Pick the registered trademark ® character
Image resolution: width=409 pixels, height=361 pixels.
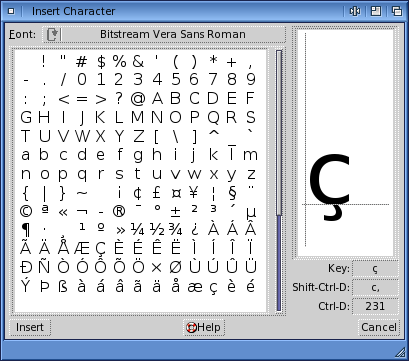[119, 211]
